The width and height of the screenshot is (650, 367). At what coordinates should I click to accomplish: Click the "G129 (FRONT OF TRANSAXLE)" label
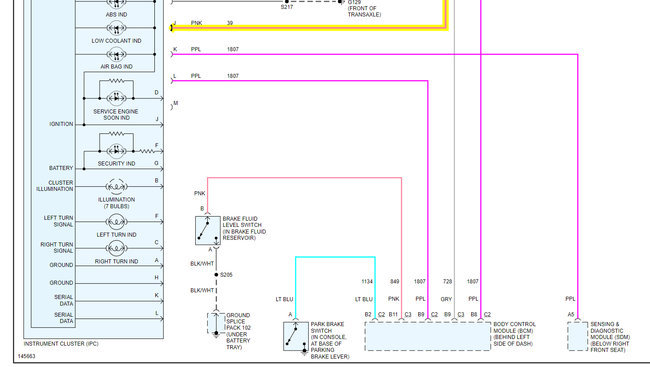(364, 8)
